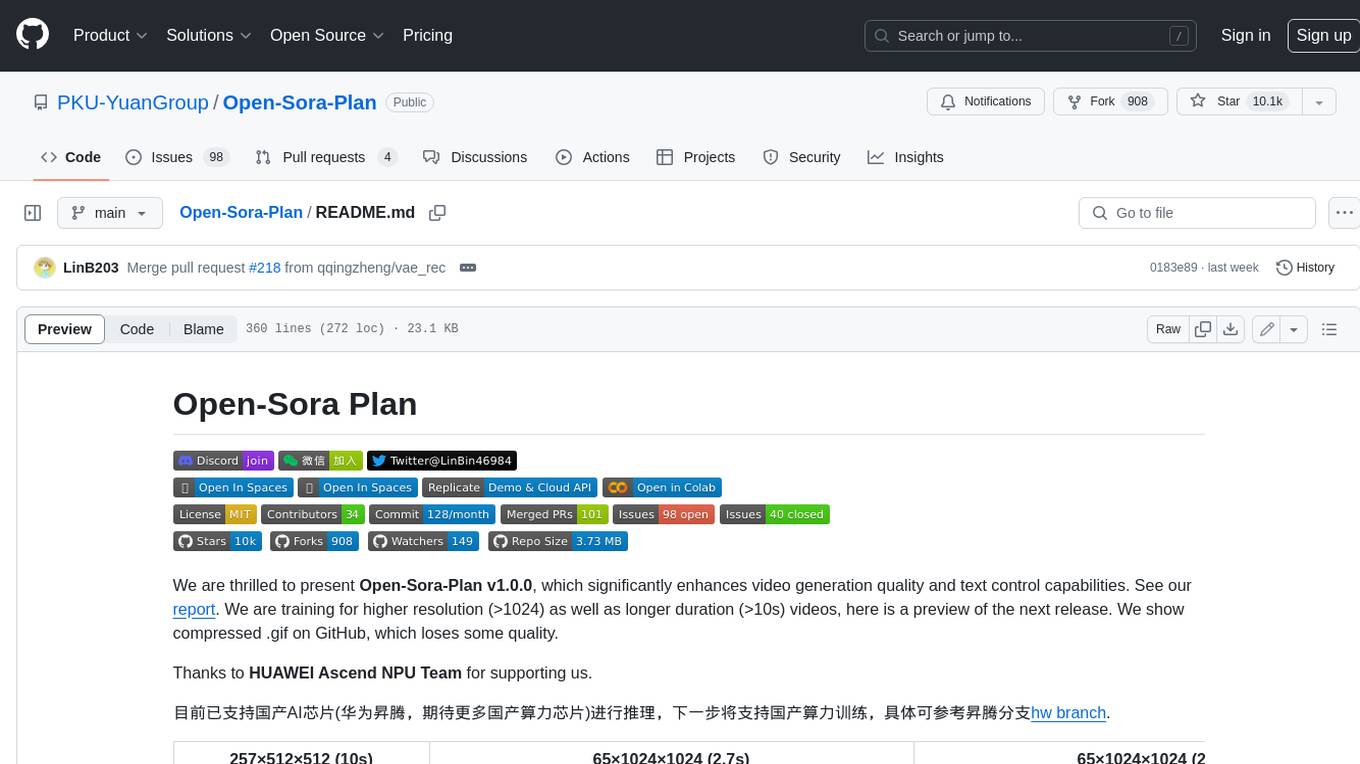1360x764 pixels.
Task: Open the file History button
Action: coord(1306,267)
